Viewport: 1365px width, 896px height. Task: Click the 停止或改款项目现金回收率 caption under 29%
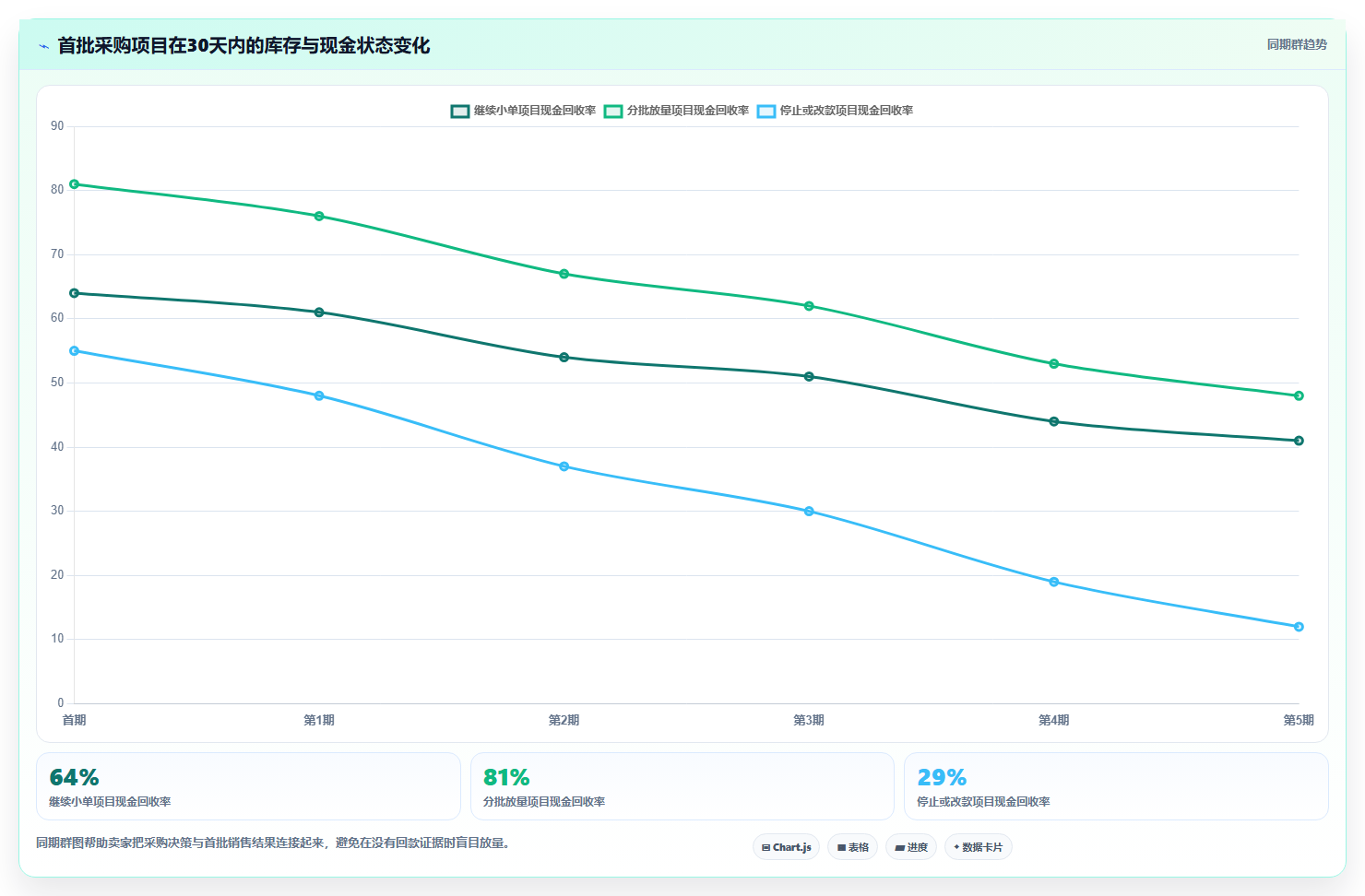[983, 802]
